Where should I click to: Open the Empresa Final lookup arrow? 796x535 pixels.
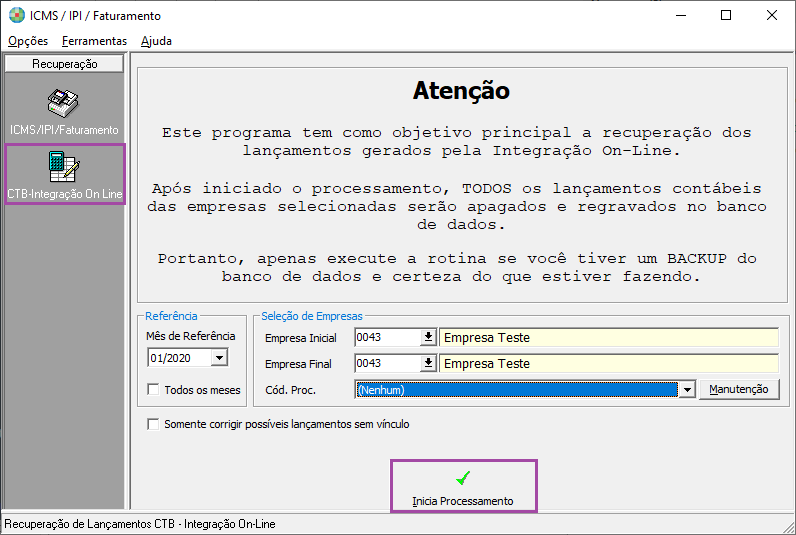[428, 363]
